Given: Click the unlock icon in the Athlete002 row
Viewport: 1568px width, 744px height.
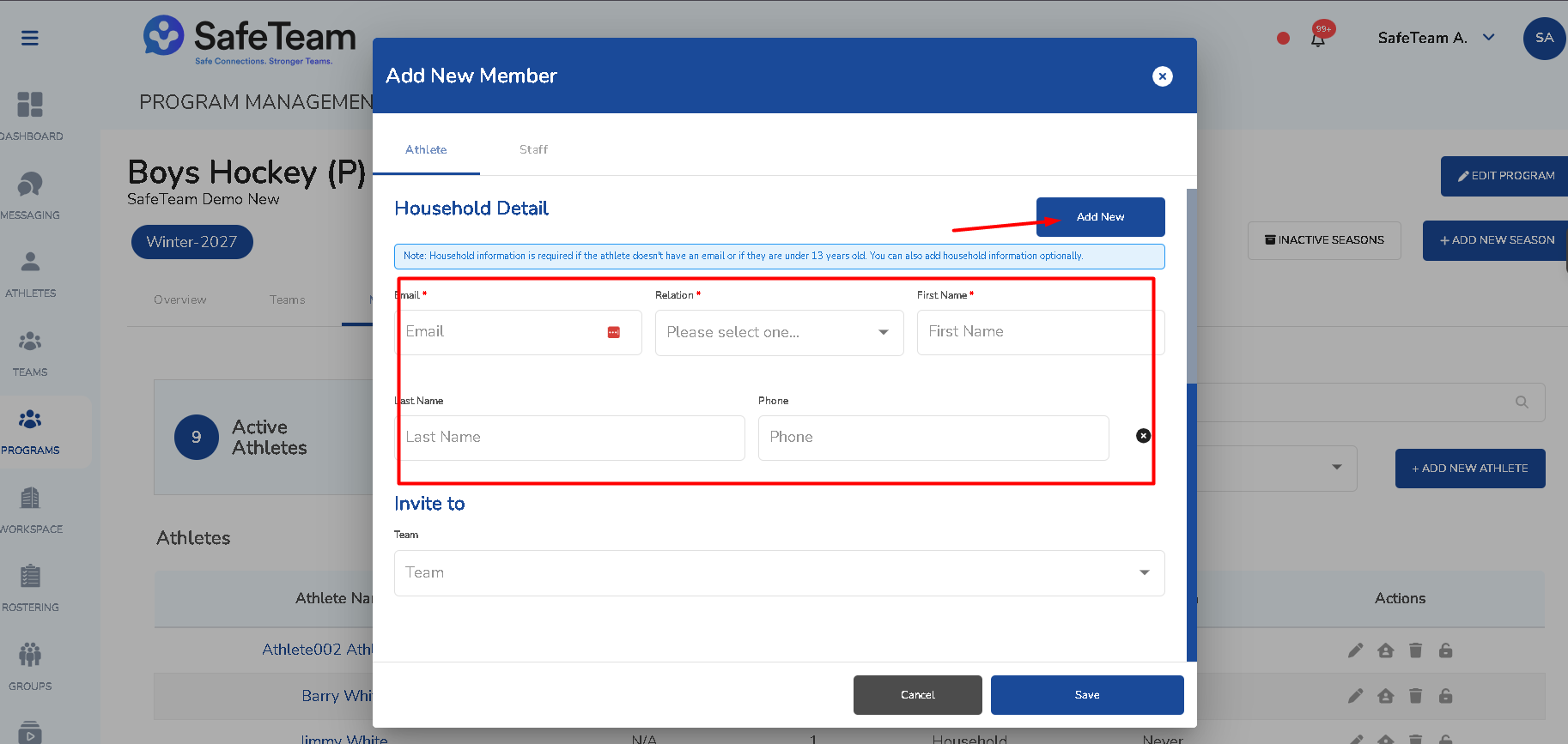Looking at the screenshot, I should [1445, 650].
